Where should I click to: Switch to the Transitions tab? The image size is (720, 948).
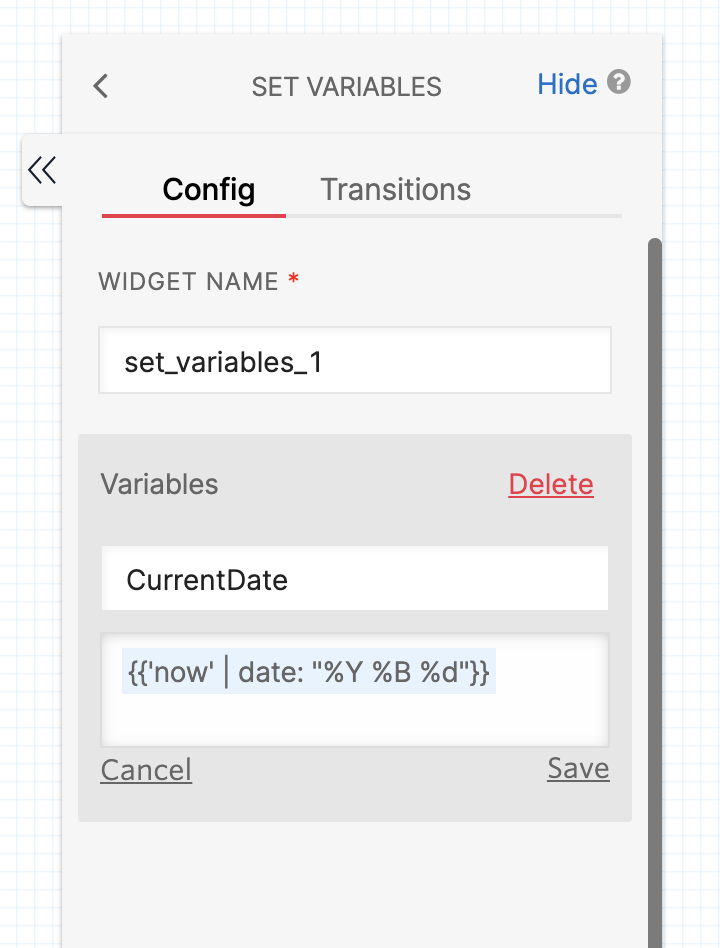pyautogui.click(x=395, y=189)
